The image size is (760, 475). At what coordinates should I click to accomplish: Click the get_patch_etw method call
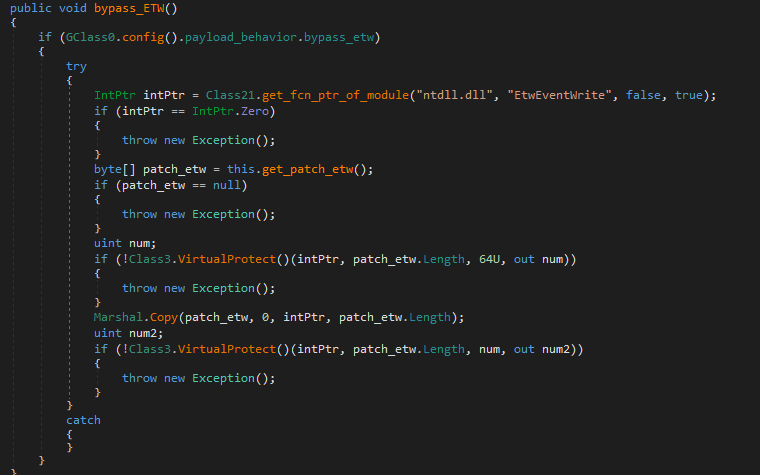[307, 169]
